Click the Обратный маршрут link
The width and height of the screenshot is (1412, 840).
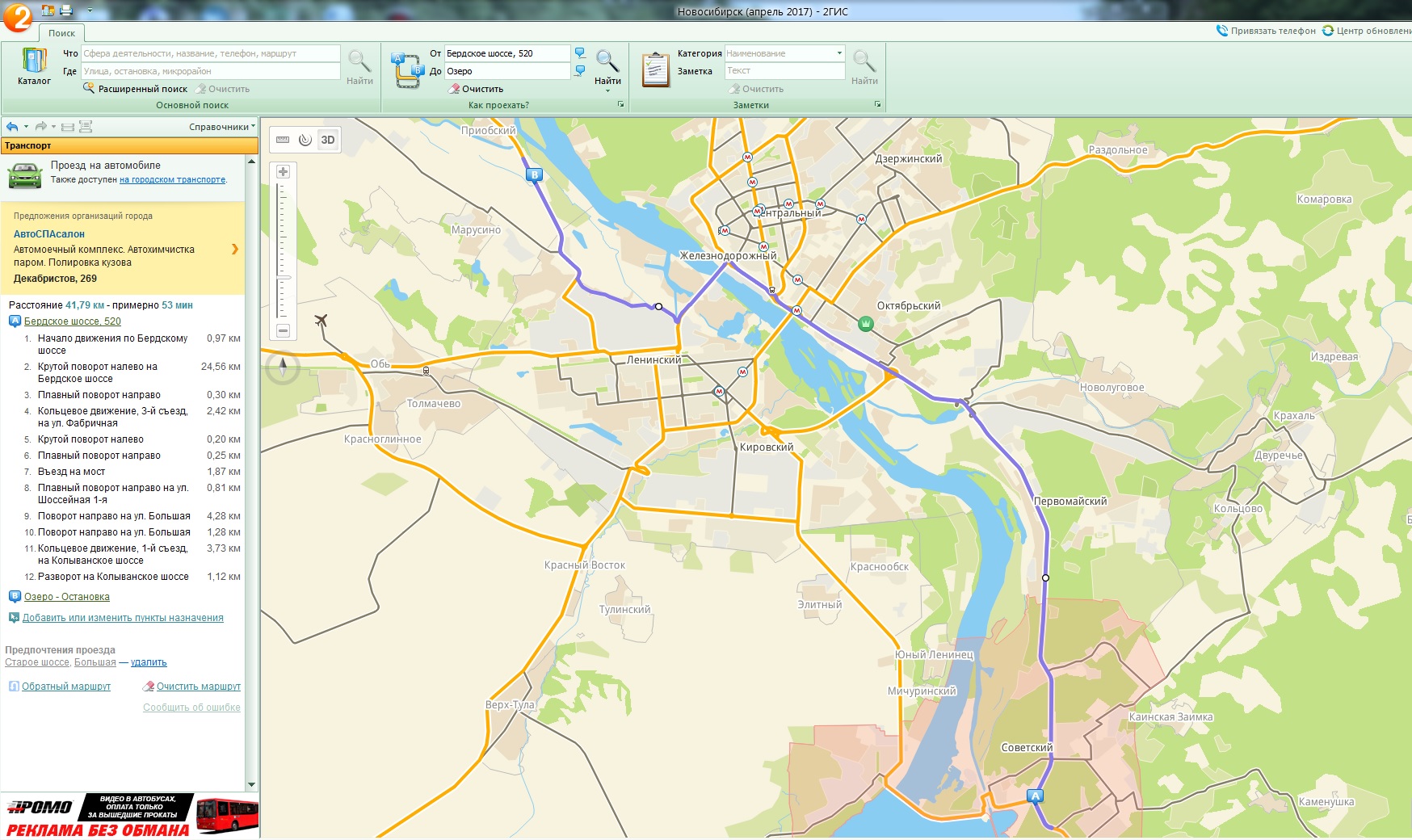coord(66,687)
